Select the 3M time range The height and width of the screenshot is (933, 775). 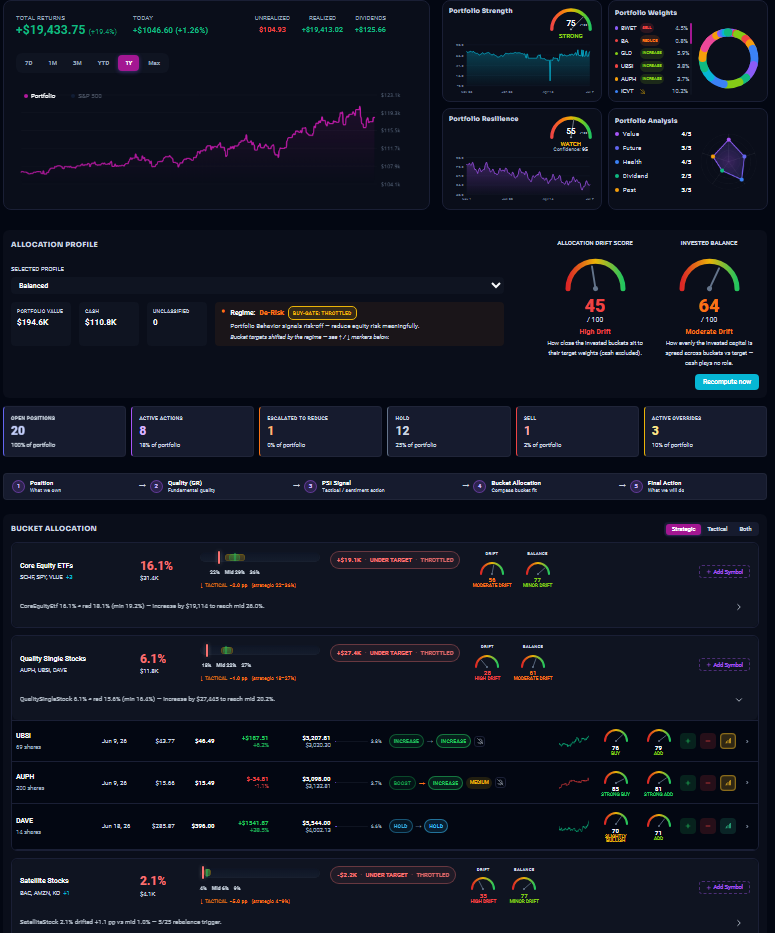pos(77,63)
